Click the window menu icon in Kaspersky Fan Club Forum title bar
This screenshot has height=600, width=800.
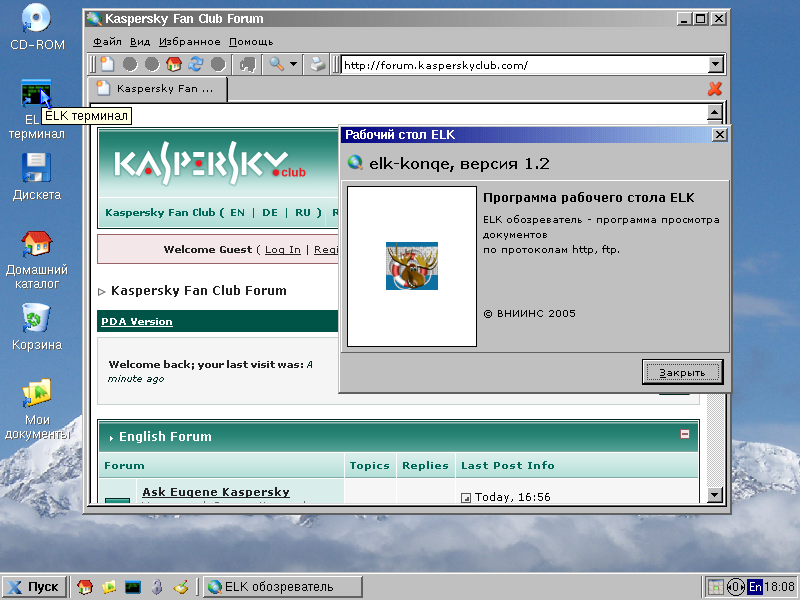click(94, 19)
